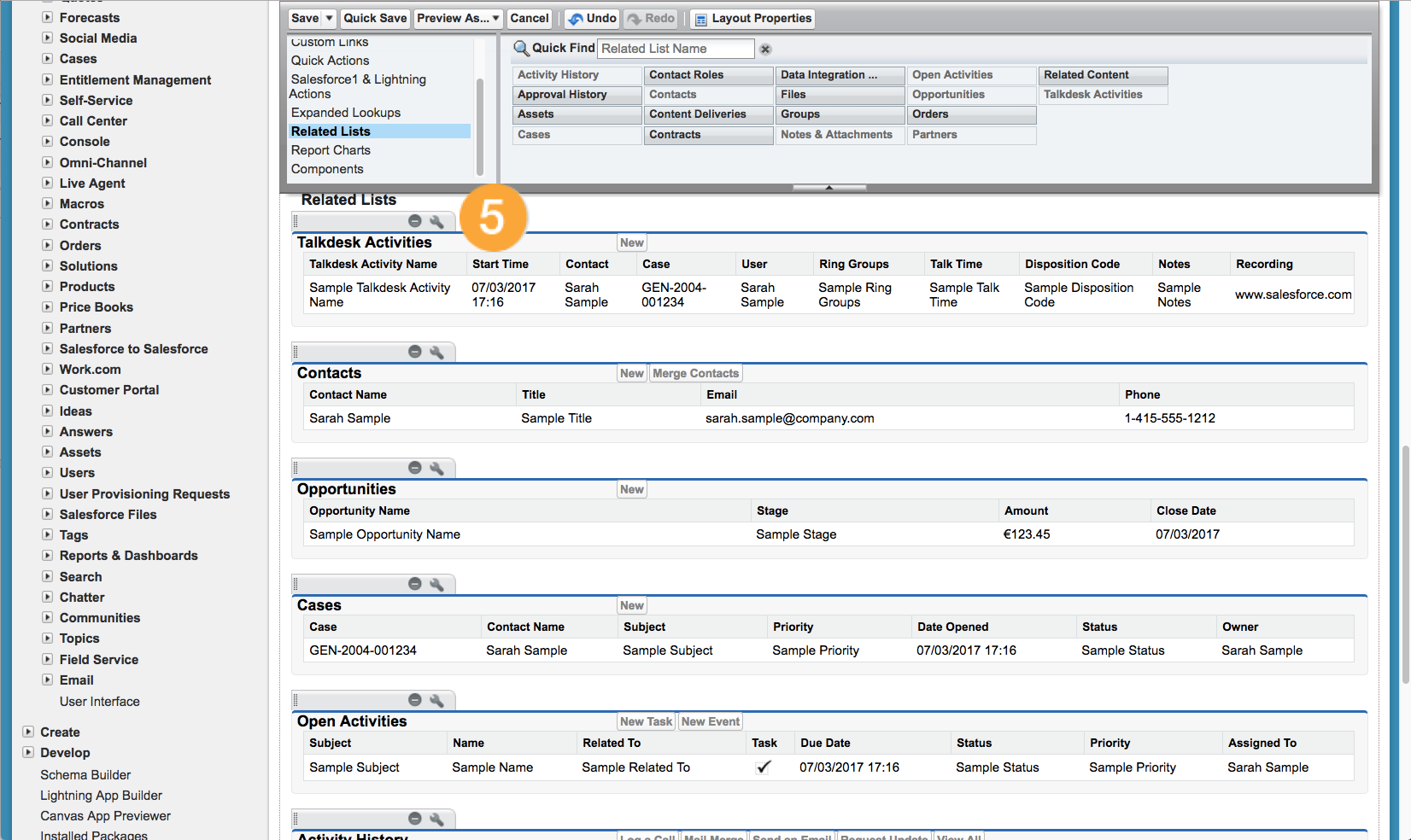Select the Approval History palette item

coord(577,95)
